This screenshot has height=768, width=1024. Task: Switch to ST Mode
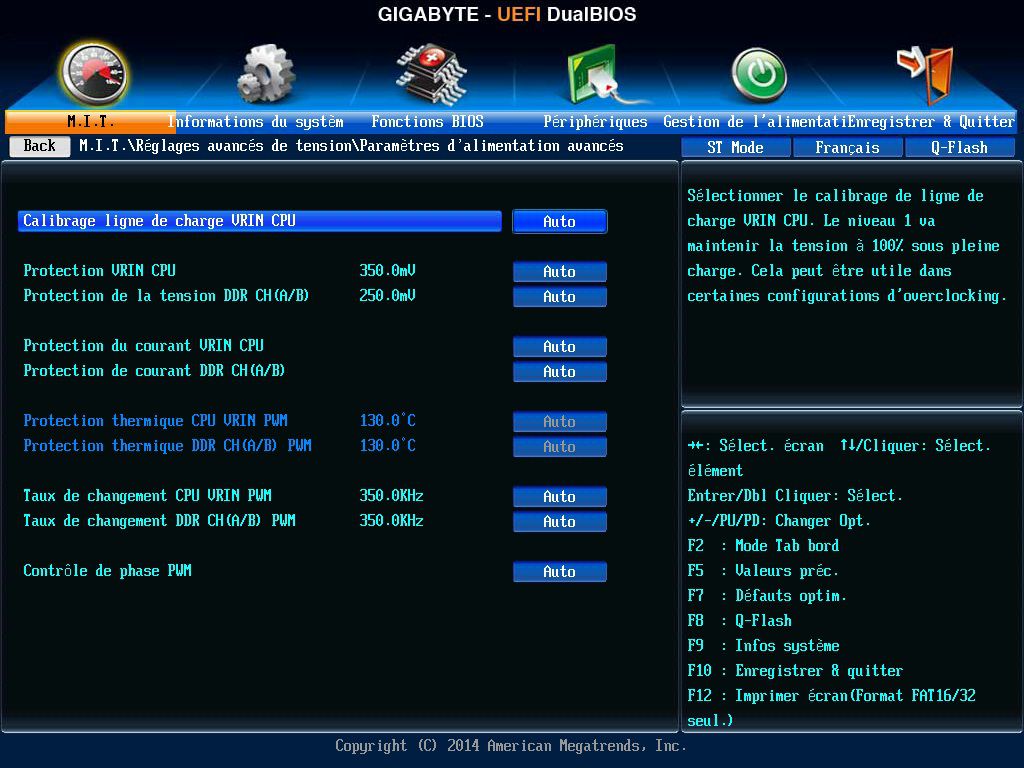click(735, 148)
